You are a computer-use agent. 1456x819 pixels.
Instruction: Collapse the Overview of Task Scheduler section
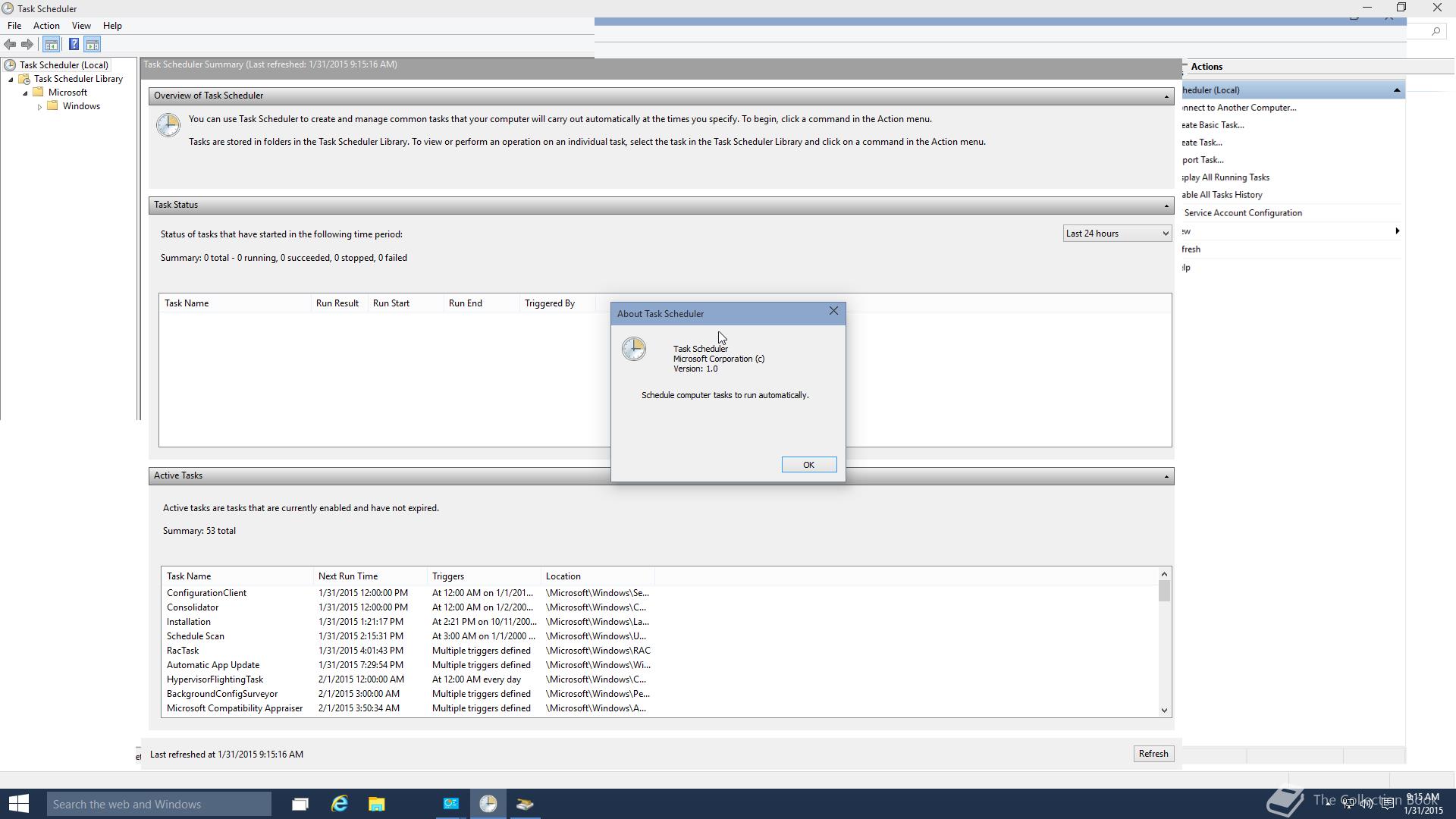[1166, 96]
